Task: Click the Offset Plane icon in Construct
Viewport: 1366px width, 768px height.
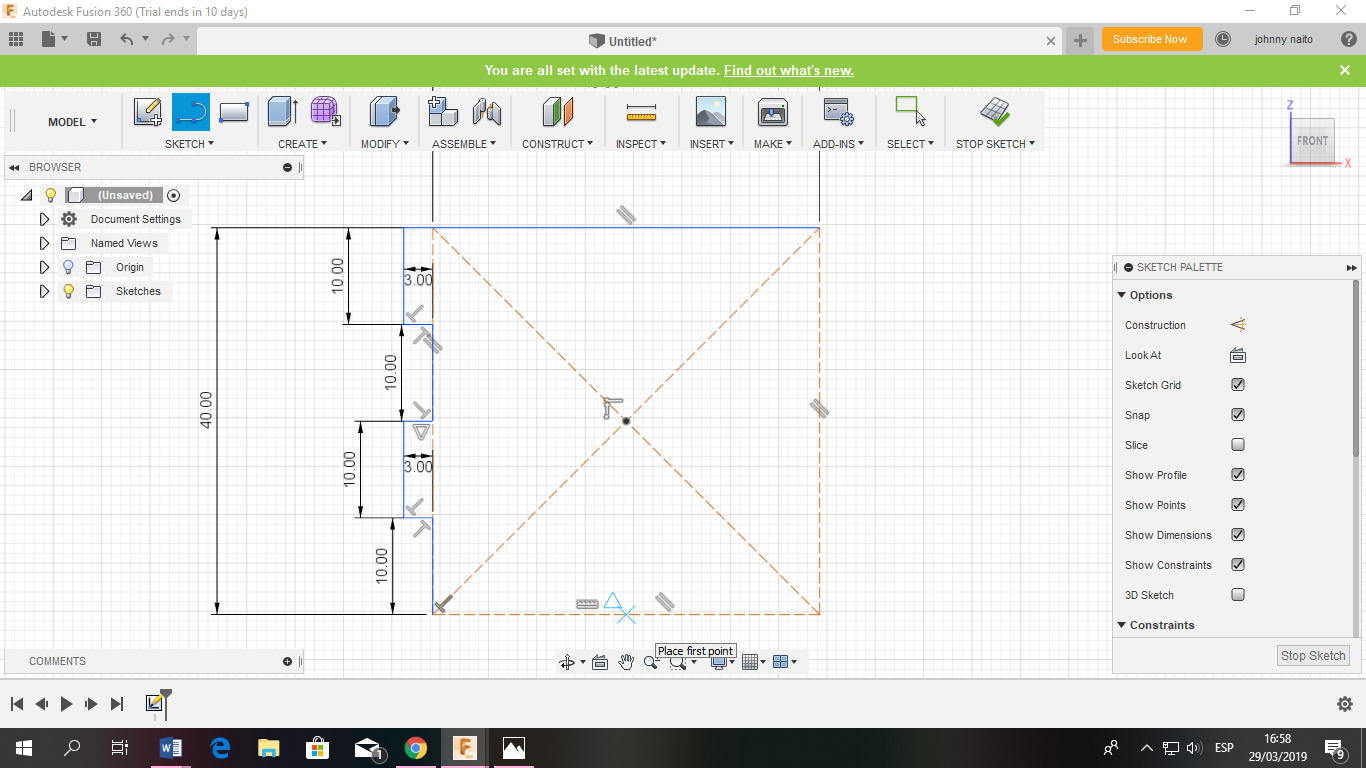Action: pos(558,111)
